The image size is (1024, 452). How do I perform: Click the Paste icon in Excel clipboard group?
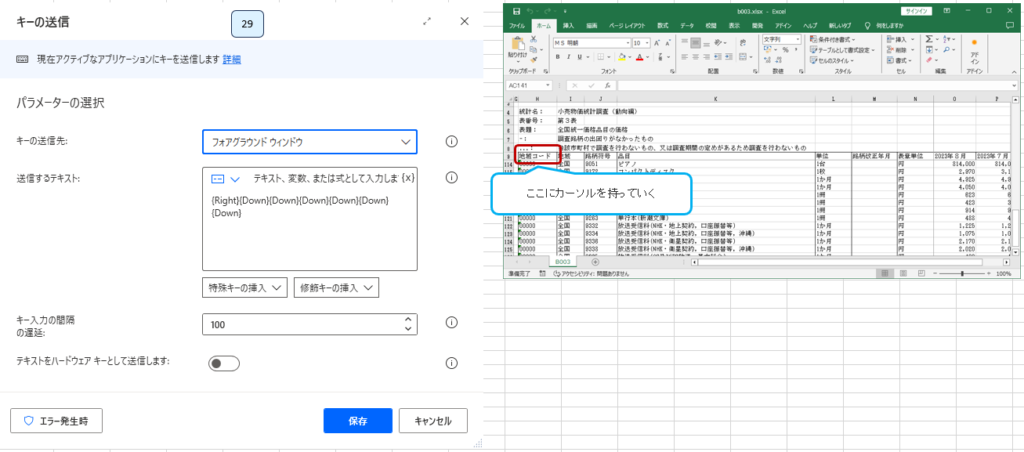pyautogui.click(x=519, y=45)
